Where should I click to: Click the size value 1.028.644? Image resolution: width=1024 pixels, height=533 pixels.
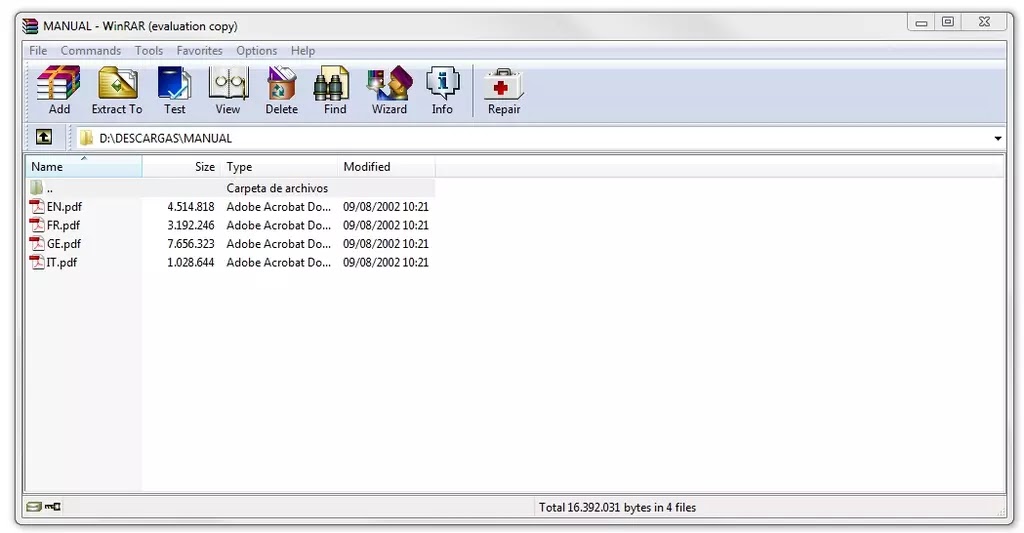(x=191, y=262)
